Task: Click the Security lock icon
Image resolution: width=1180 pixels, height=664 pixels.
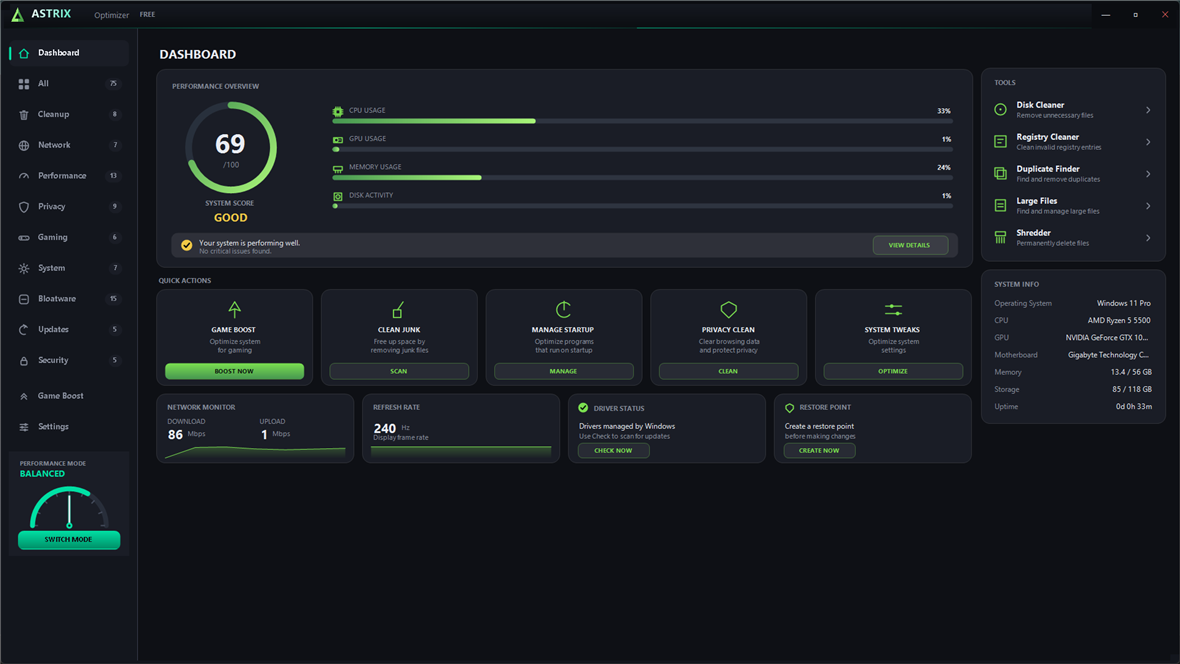Action: (x=24, y=361)
